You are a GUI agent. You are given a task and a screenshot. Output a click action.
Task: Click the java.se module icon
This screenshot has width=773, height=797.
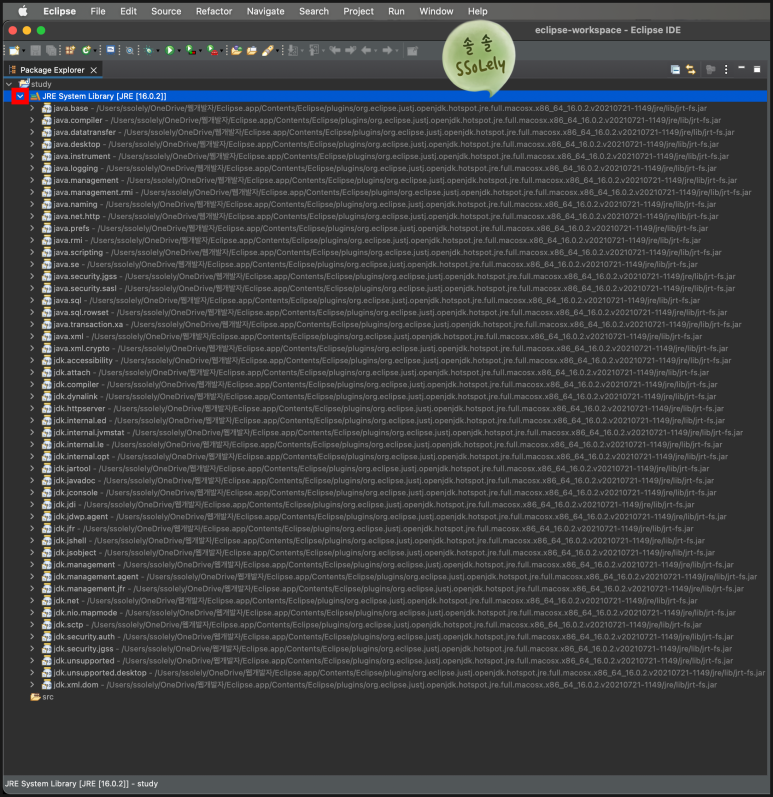click(x=47, y=264)
